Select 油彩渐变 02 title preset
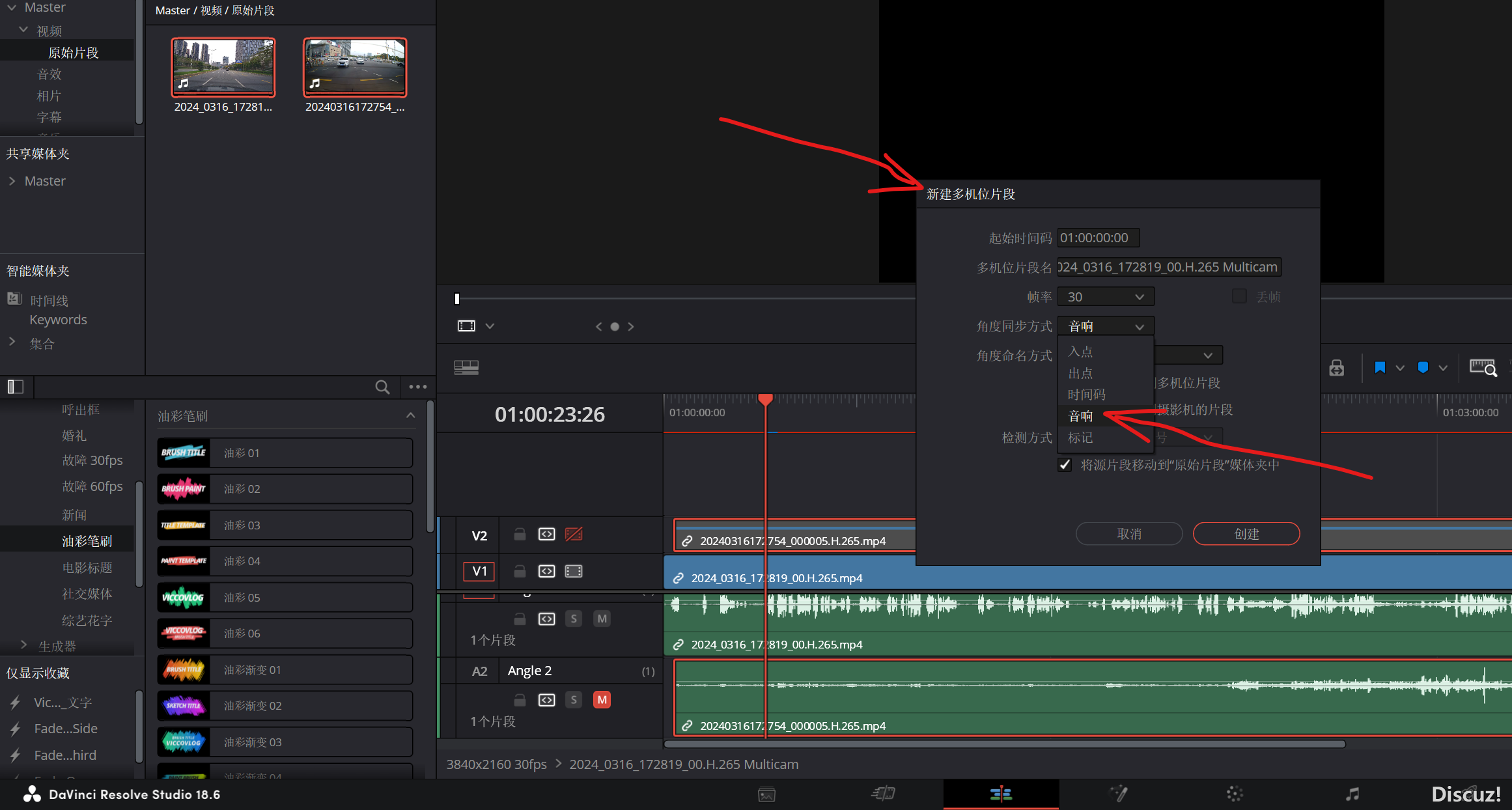This screenshot has height=810, width=1512. [x=285, y=705]
